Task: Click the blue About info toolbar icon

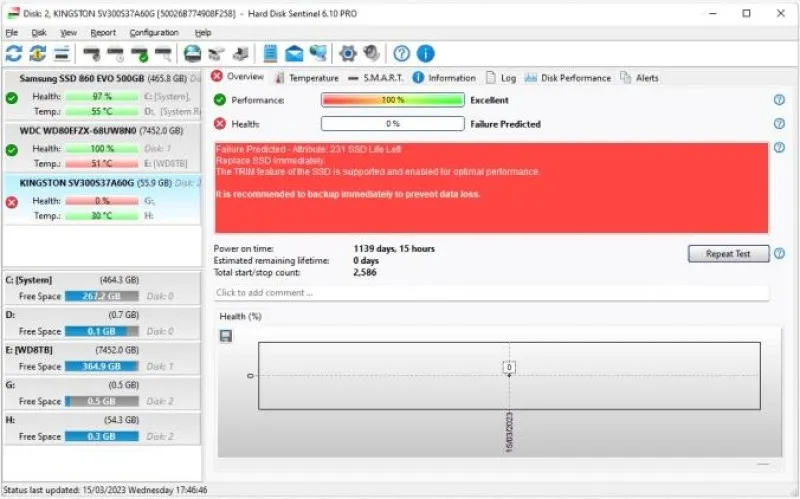Action: tap(426, 54)
